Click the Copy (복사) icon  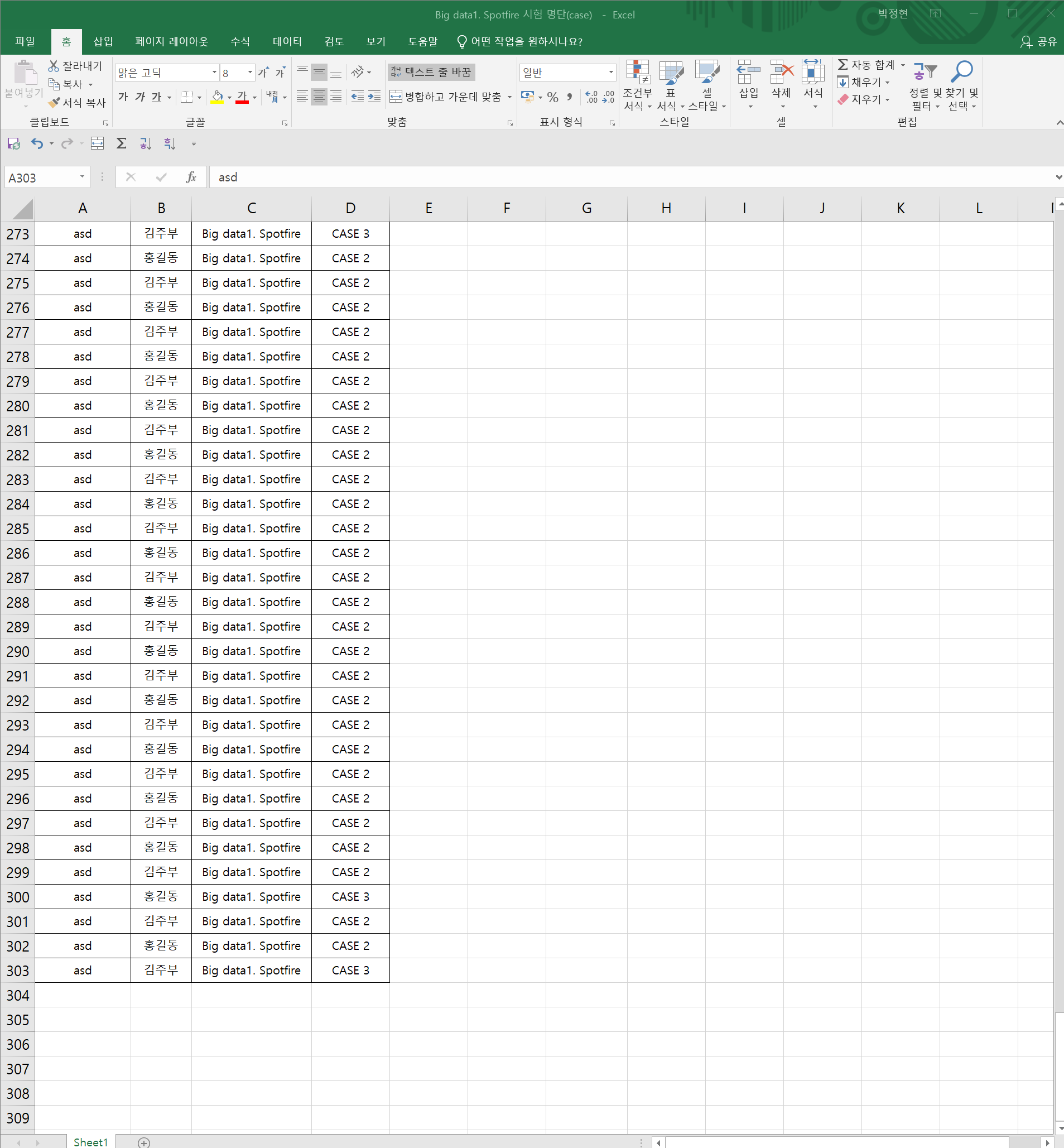54,84
